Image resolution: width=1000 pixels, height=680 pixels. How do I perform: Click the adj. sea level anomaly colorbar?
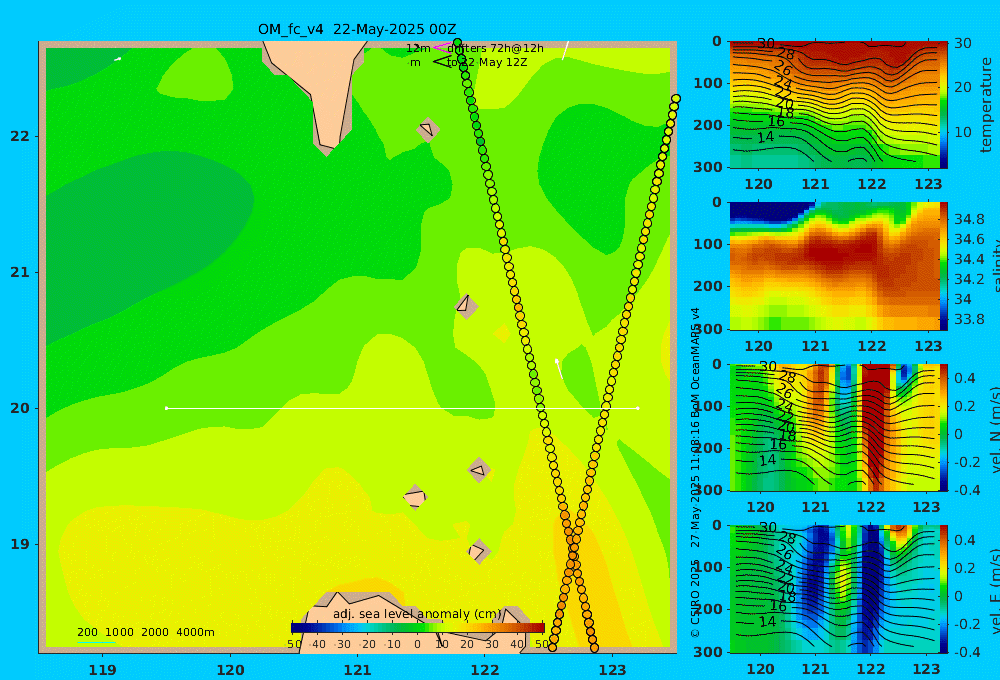pyautogui.click(x=418, y=628)
